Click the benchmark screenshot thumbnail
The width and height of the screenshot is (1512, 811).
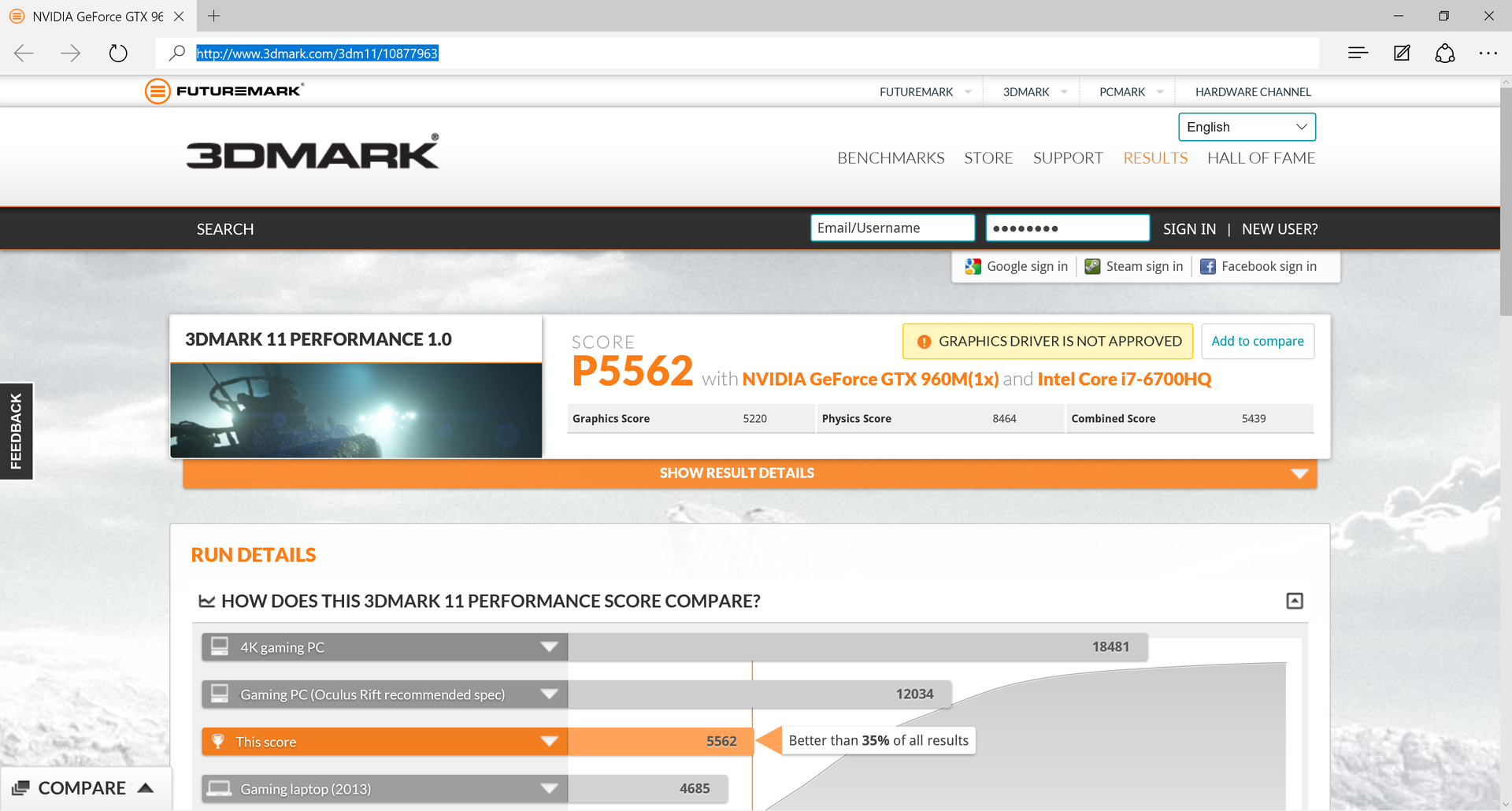356,410
